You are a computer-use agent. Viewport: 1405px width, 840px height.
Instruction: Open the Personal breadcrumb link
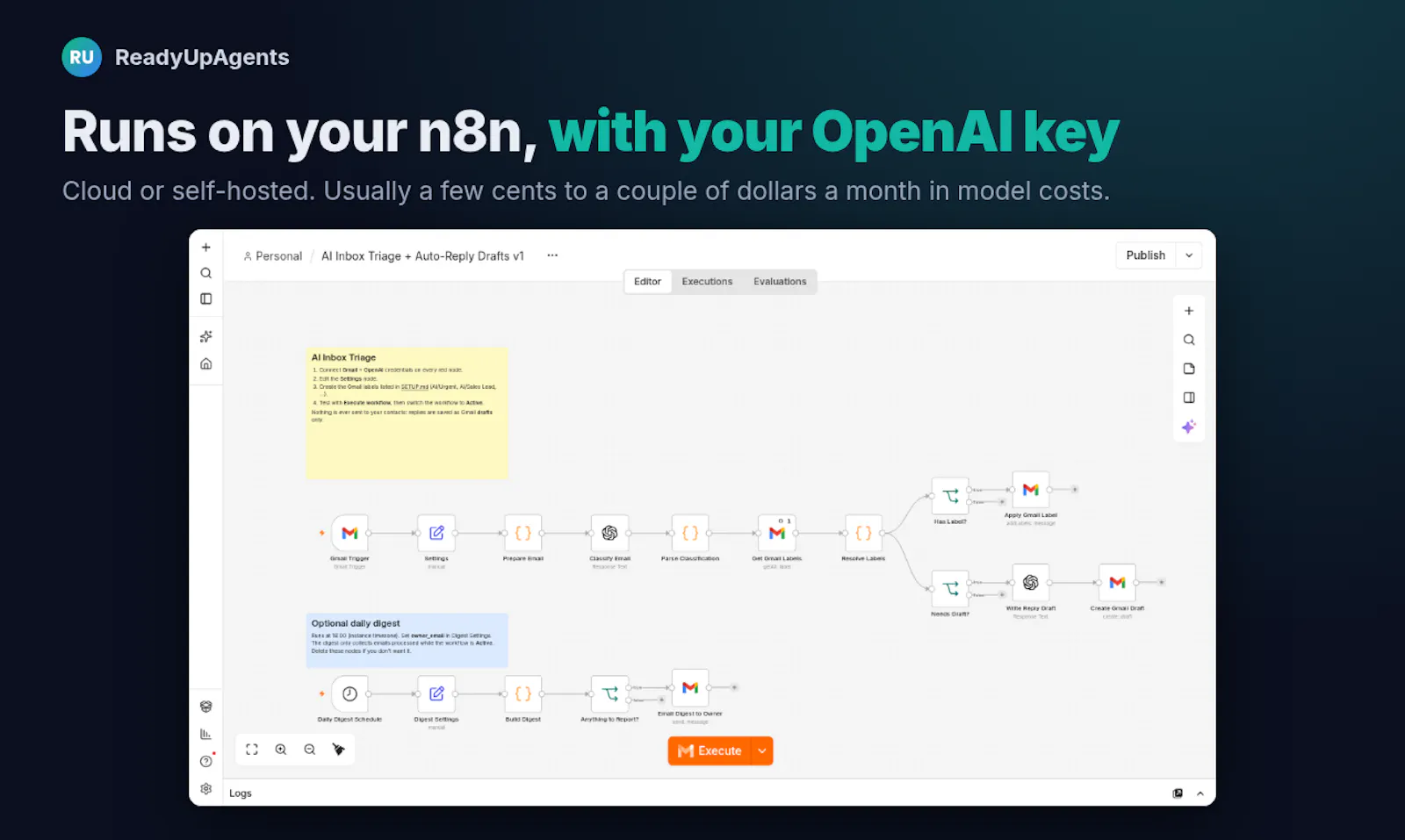[273, 256]
